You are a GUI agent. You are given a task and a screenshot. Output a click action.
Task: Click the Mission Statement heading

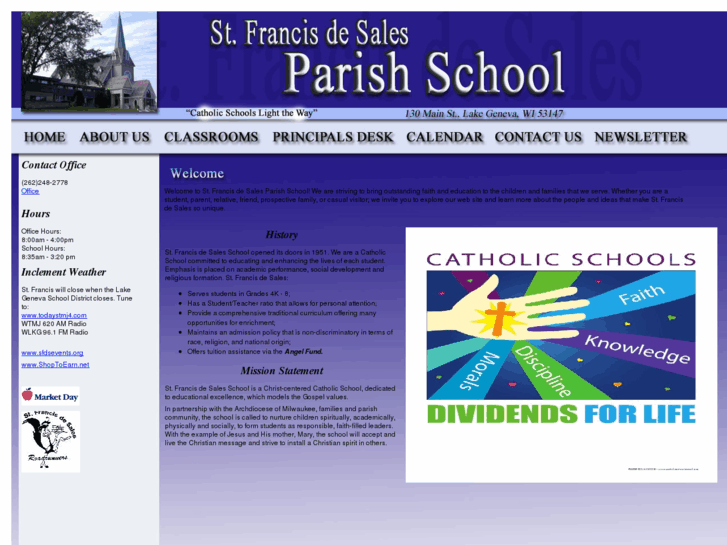coord(281,371)
